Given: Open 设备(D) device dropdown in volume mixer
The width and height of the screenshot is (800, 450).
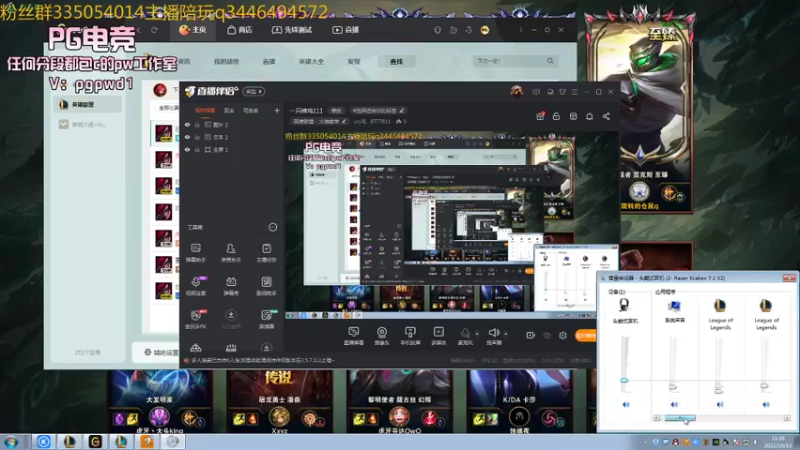Looking at the screenshot, I should point(617,292).
